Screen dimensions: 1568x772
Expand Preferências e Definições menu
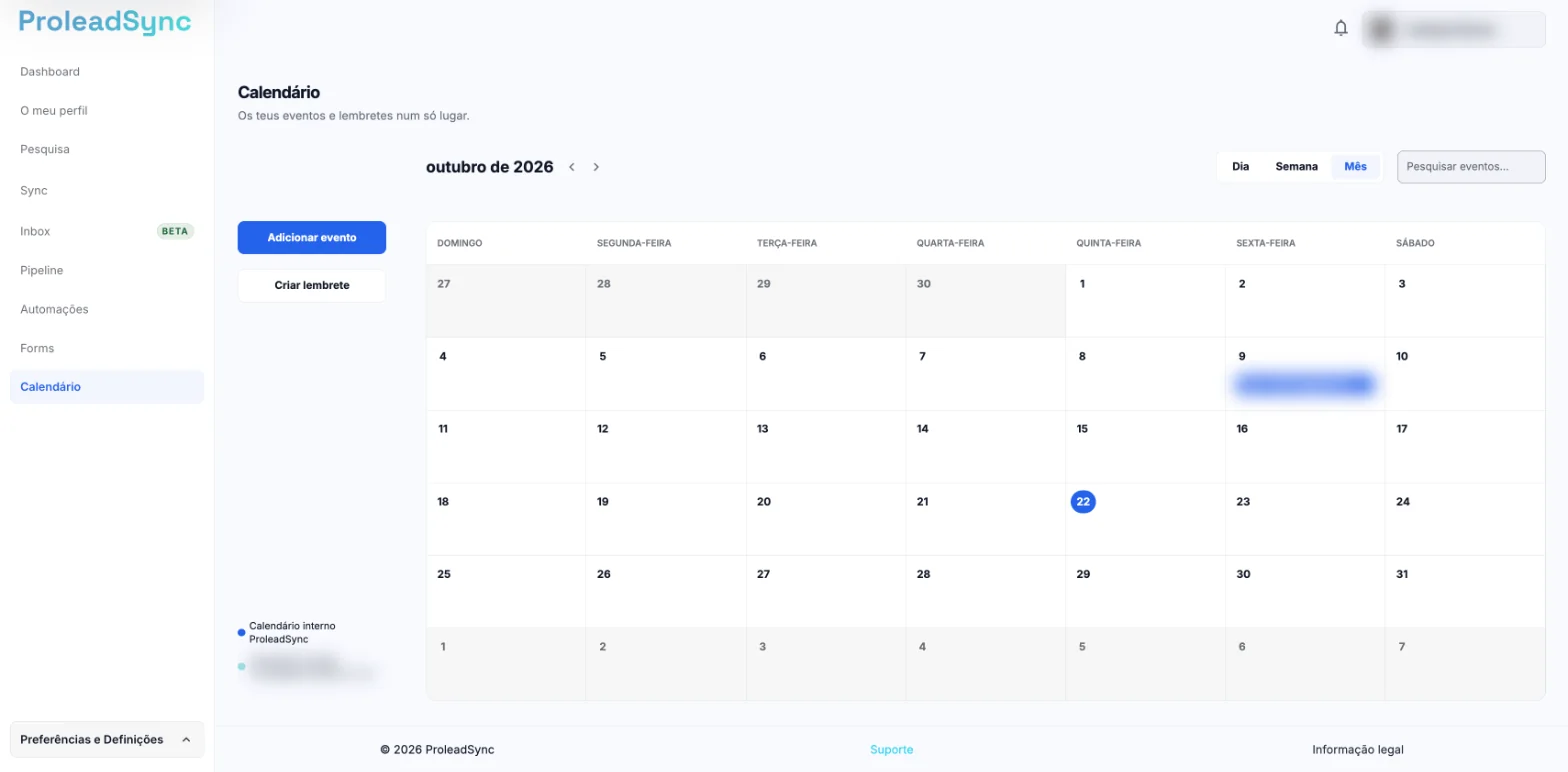(x=107, y=740)
